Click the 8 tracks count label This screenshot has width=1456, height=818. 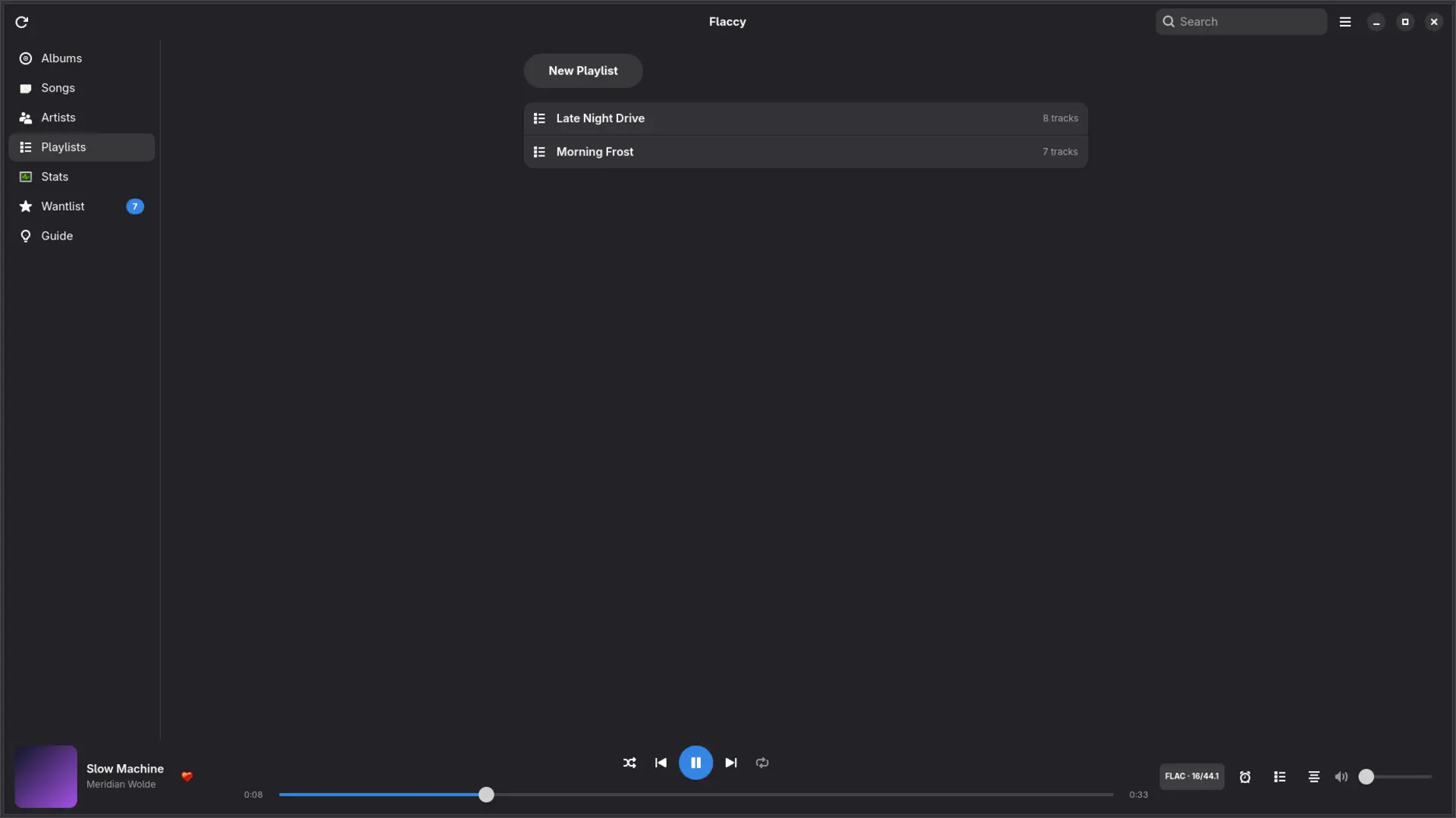1060,118
